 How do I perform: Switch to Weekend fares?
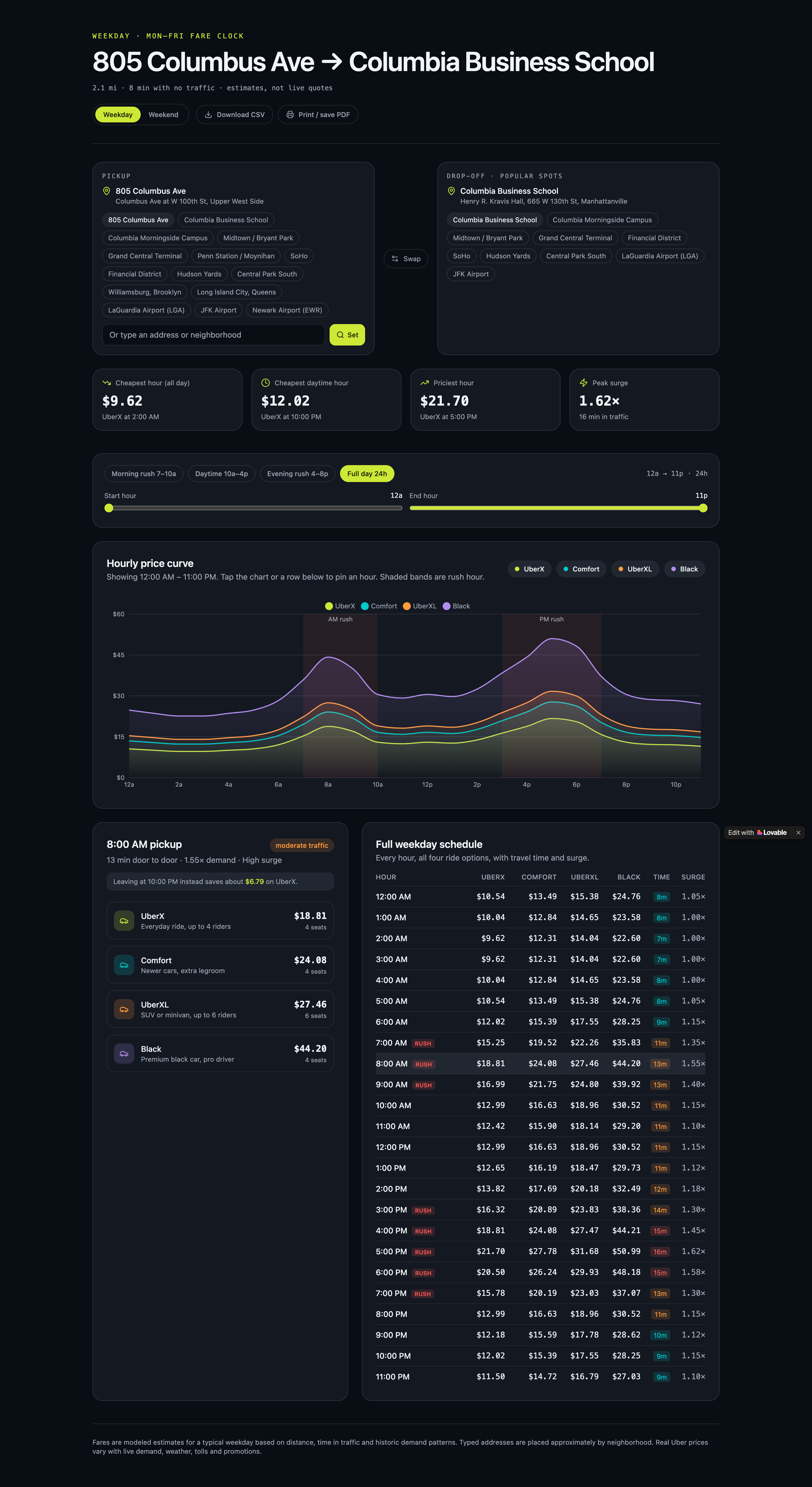[163, 114]
